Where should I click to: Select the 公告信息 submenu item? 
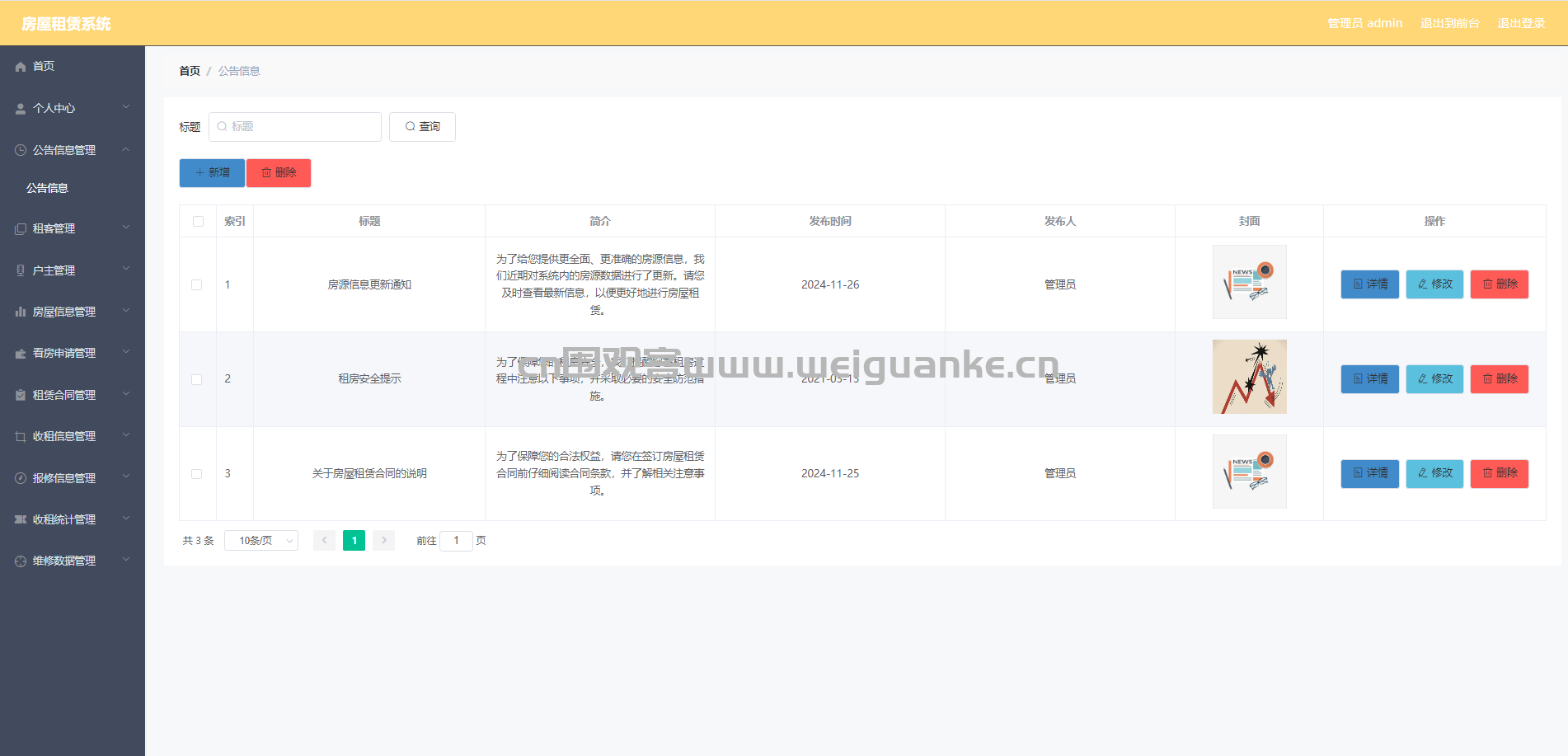point(73,188)
